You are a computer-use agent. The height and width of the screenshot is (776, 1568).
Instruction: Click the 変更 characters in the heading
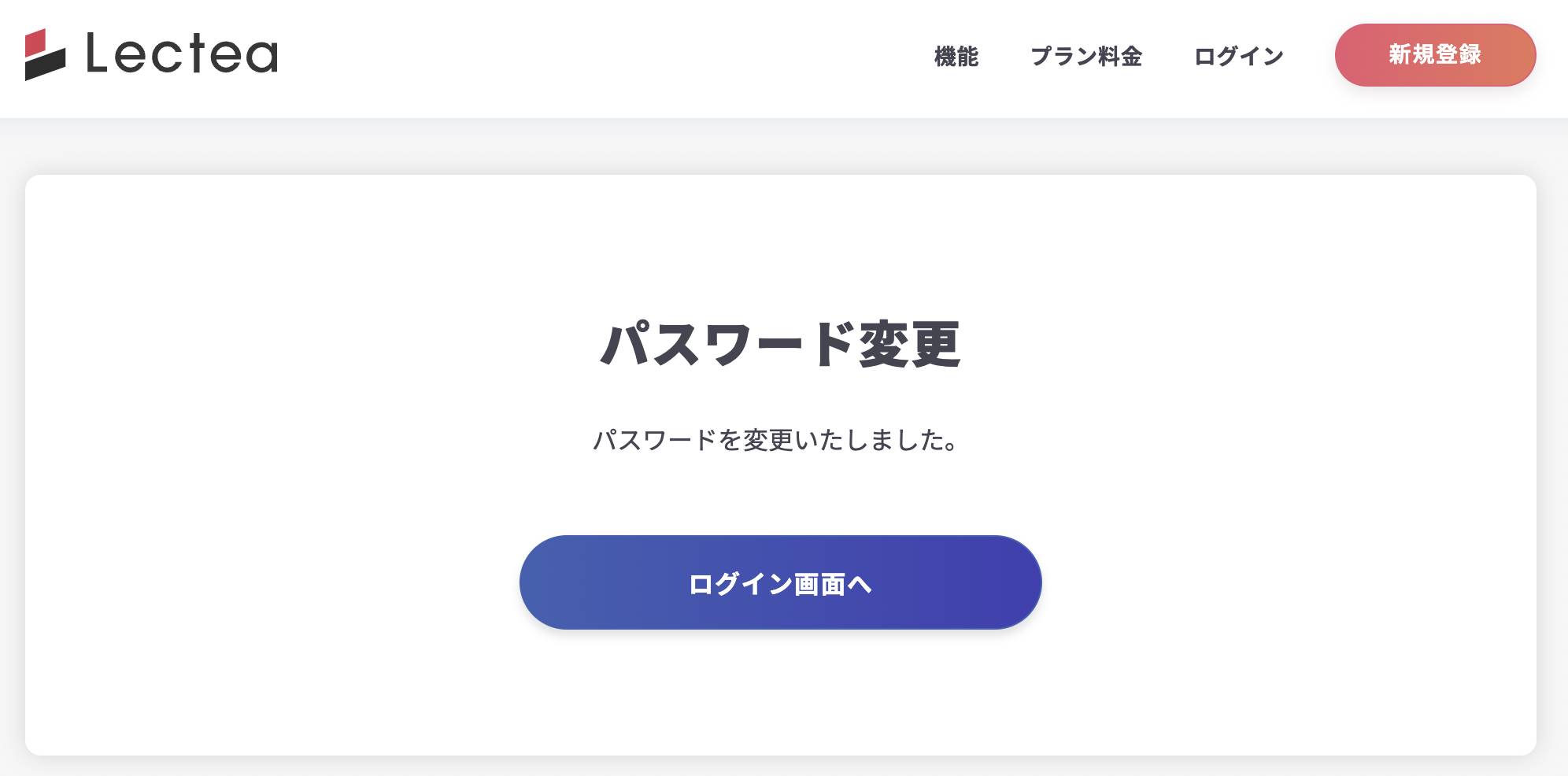click(x=909, y=345)
